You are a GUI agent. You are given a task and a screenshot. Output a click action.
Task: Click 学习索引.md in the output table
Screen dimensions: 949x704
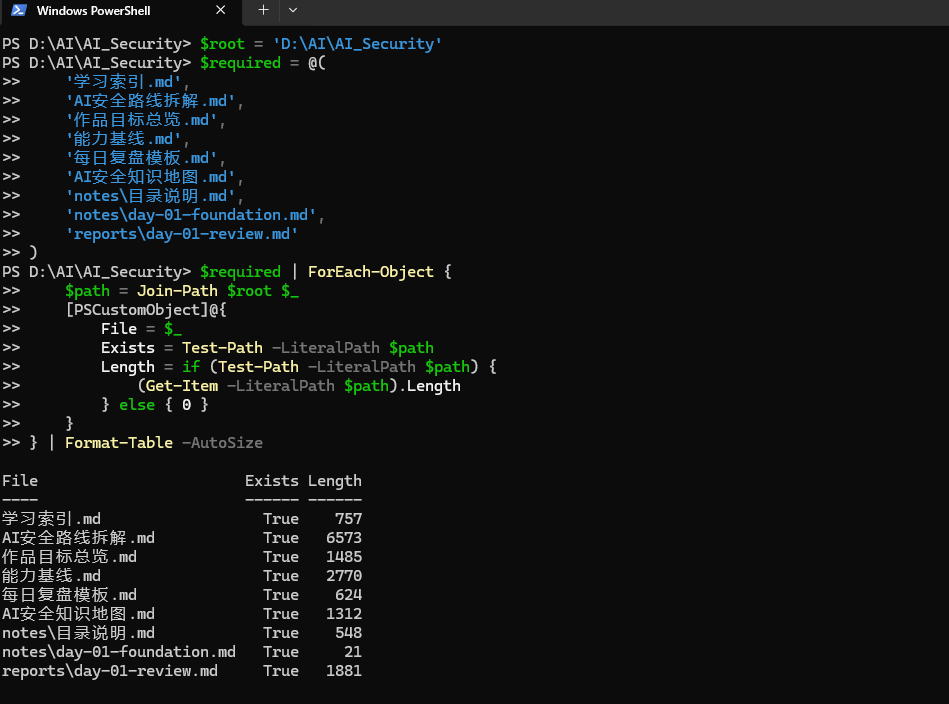tap(51, 519)
